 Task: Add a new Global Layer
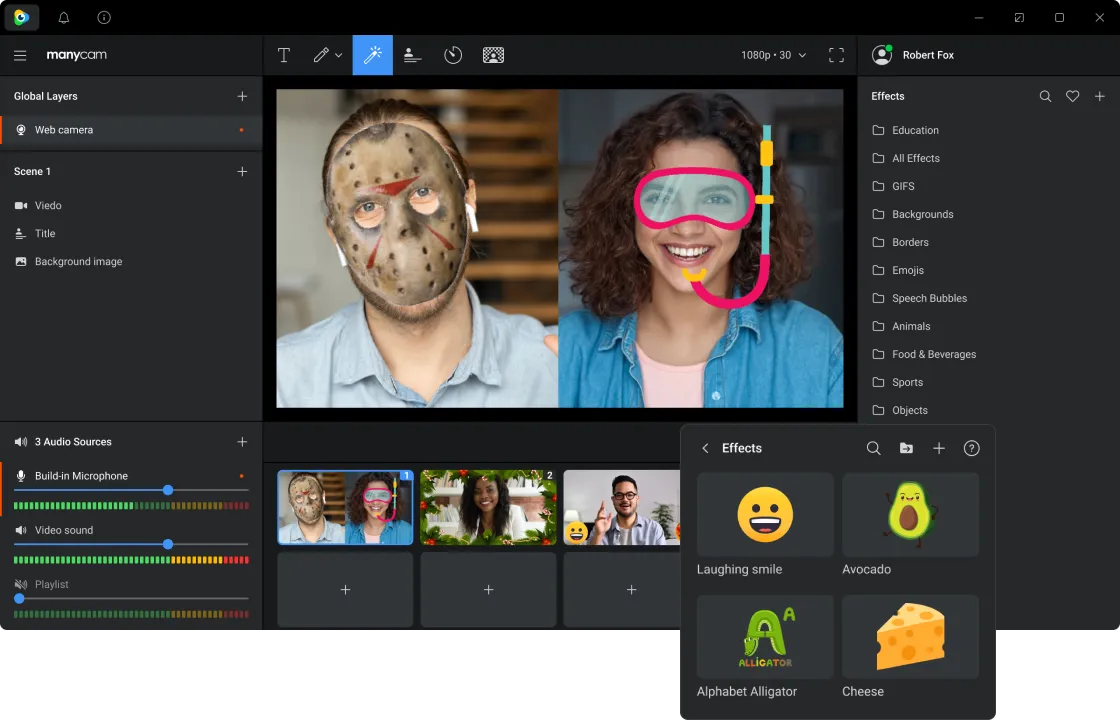pos(242,96)
